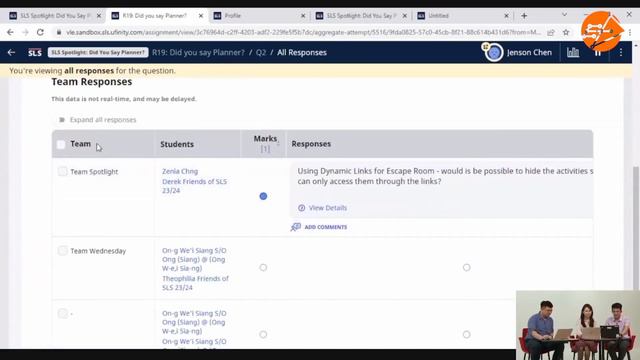Select all teams checkbox in header
Viewport: 640px width, 360px height.
61,144
